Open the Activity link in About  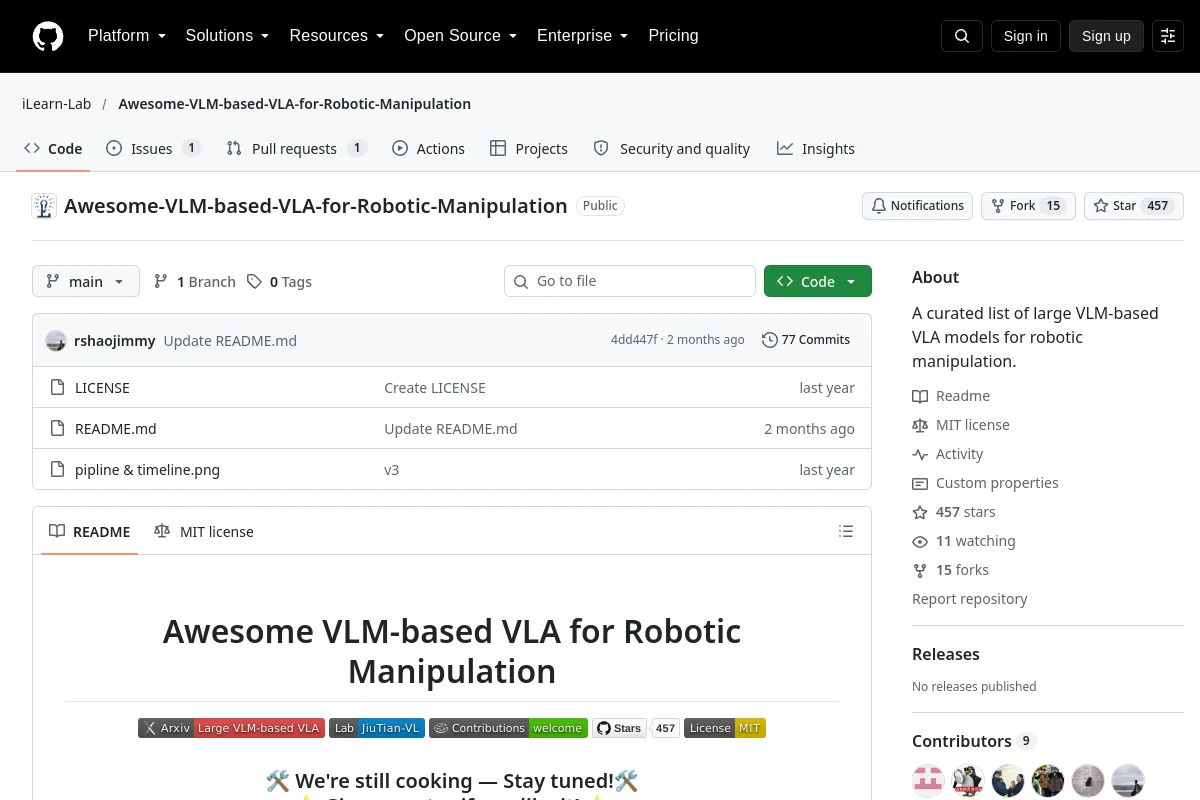[948, 454]
